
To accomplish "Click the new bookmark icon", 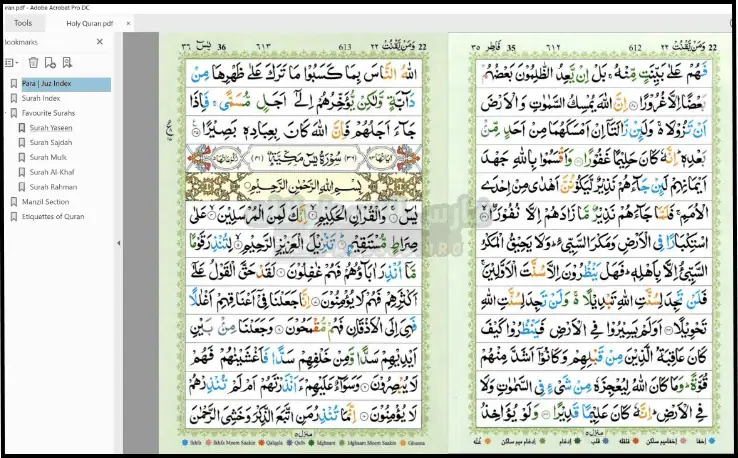I will (x=50, y=63).
